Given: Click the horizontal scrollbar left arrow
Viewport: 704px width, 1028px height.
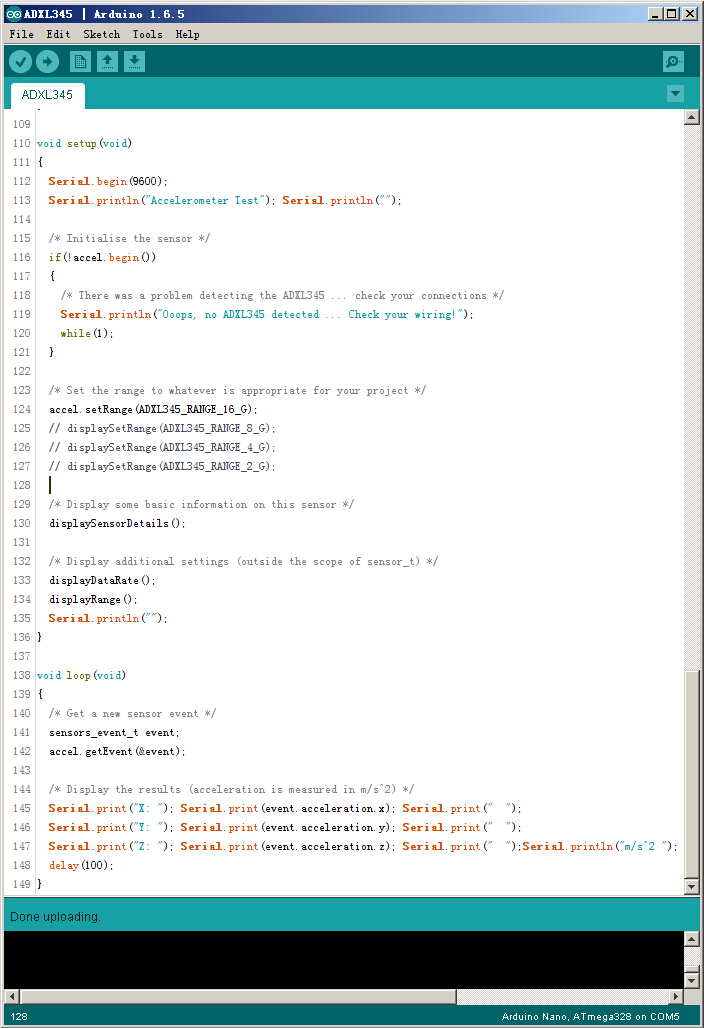Looking at the screenshot, I should [x=12, y=997].
